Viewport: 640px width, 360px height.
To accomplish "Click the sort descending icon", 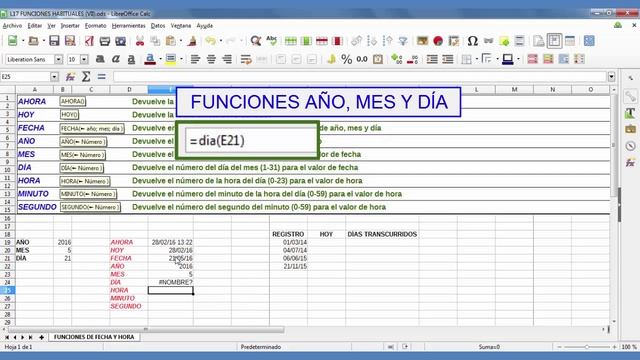I will coord(387,41).
